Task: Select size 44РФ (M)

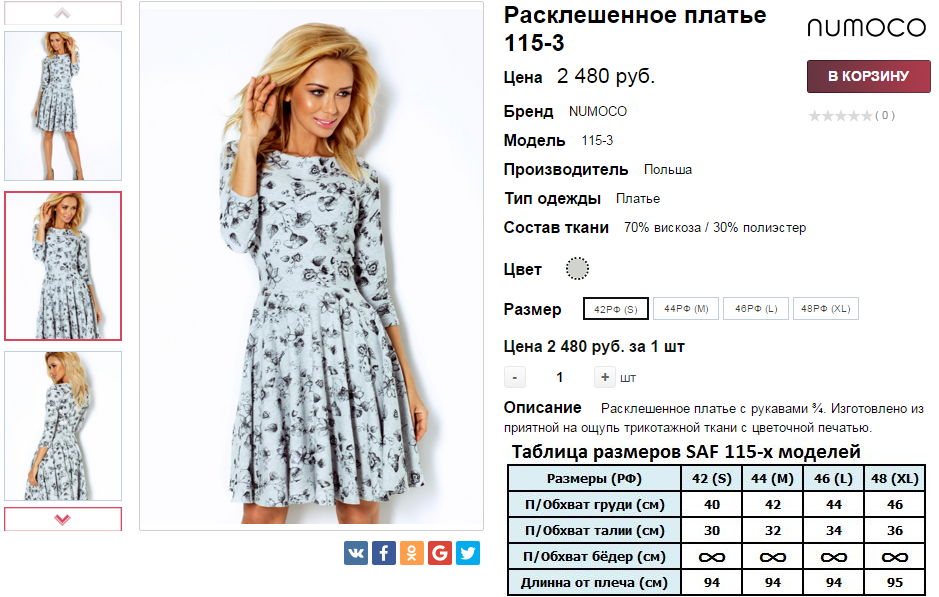Action: point(686,308)
